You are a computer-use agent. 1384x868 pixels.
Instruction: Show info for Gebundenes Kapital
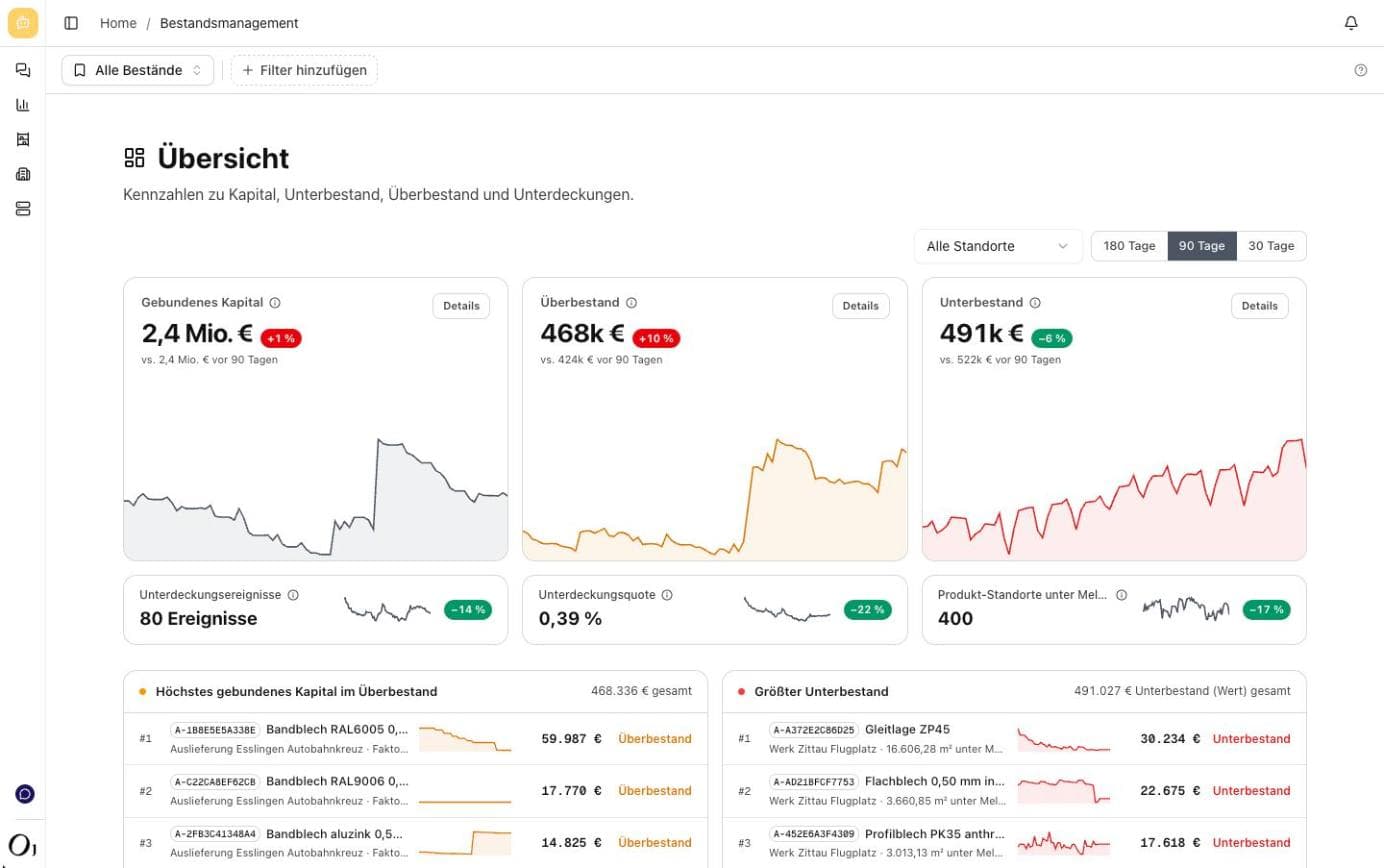275,303
